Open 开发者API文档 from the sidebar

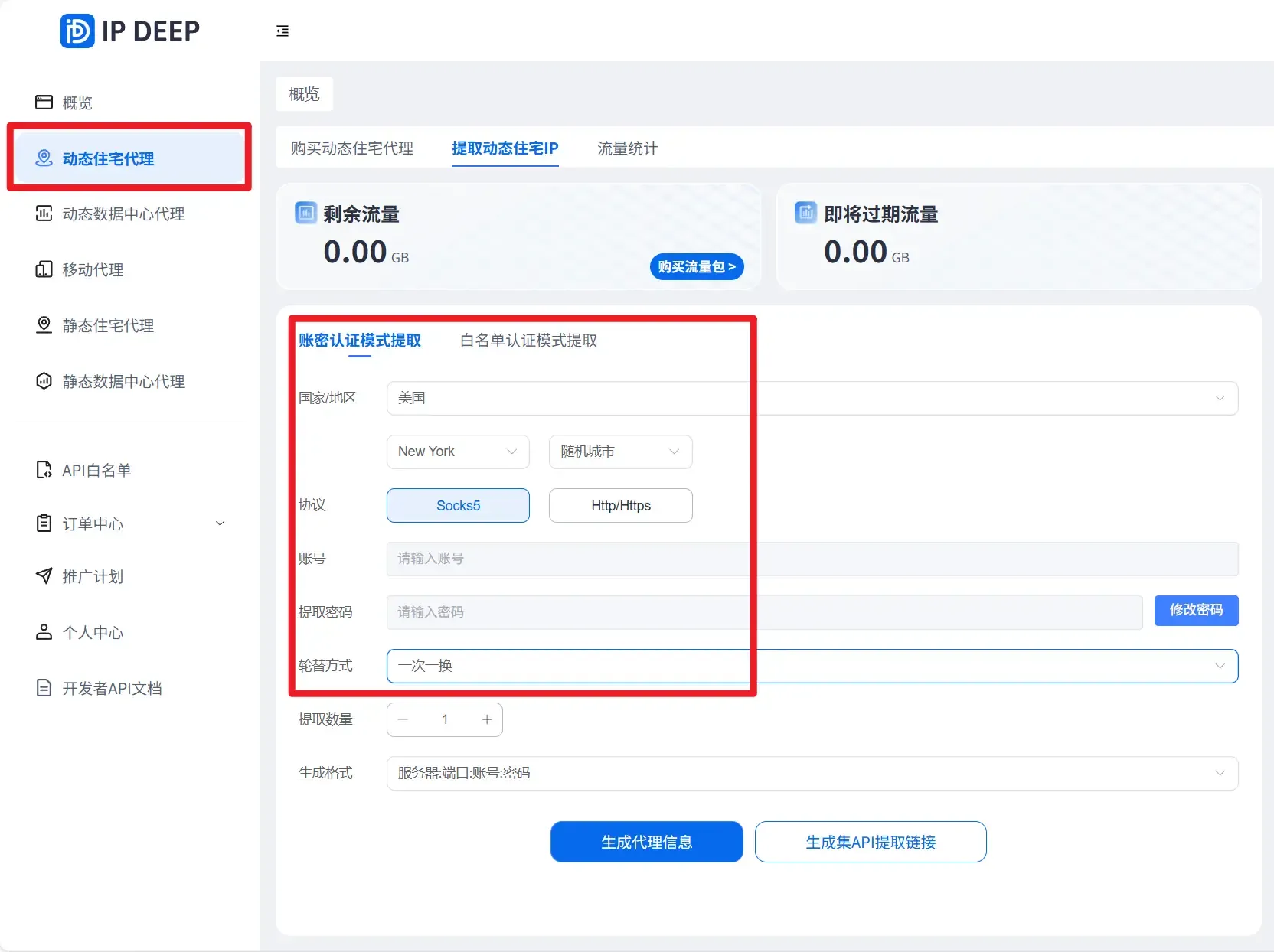click(x=113, y=688)
